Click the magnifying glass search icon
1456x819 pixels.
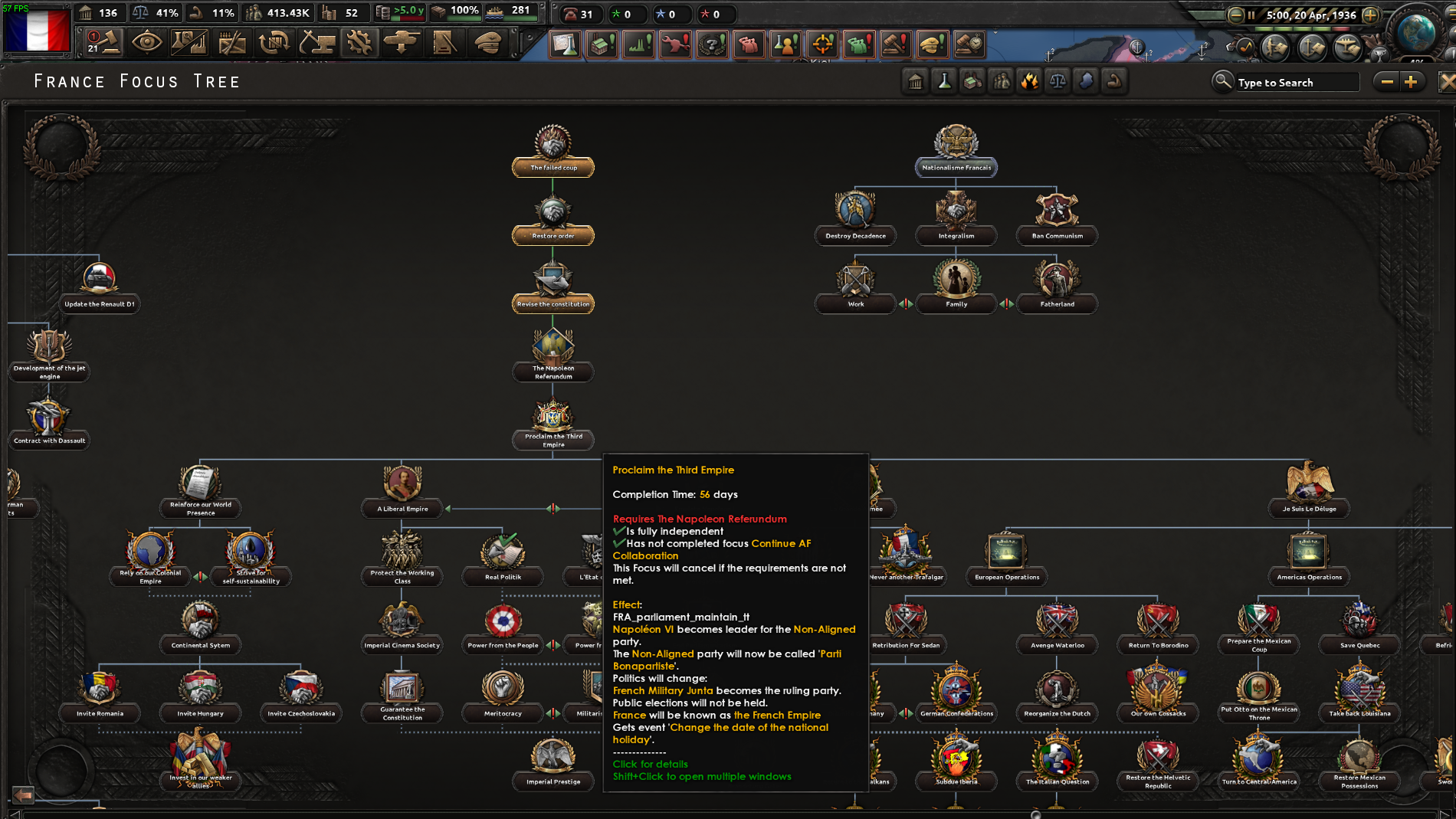(x=1222, y=80)
